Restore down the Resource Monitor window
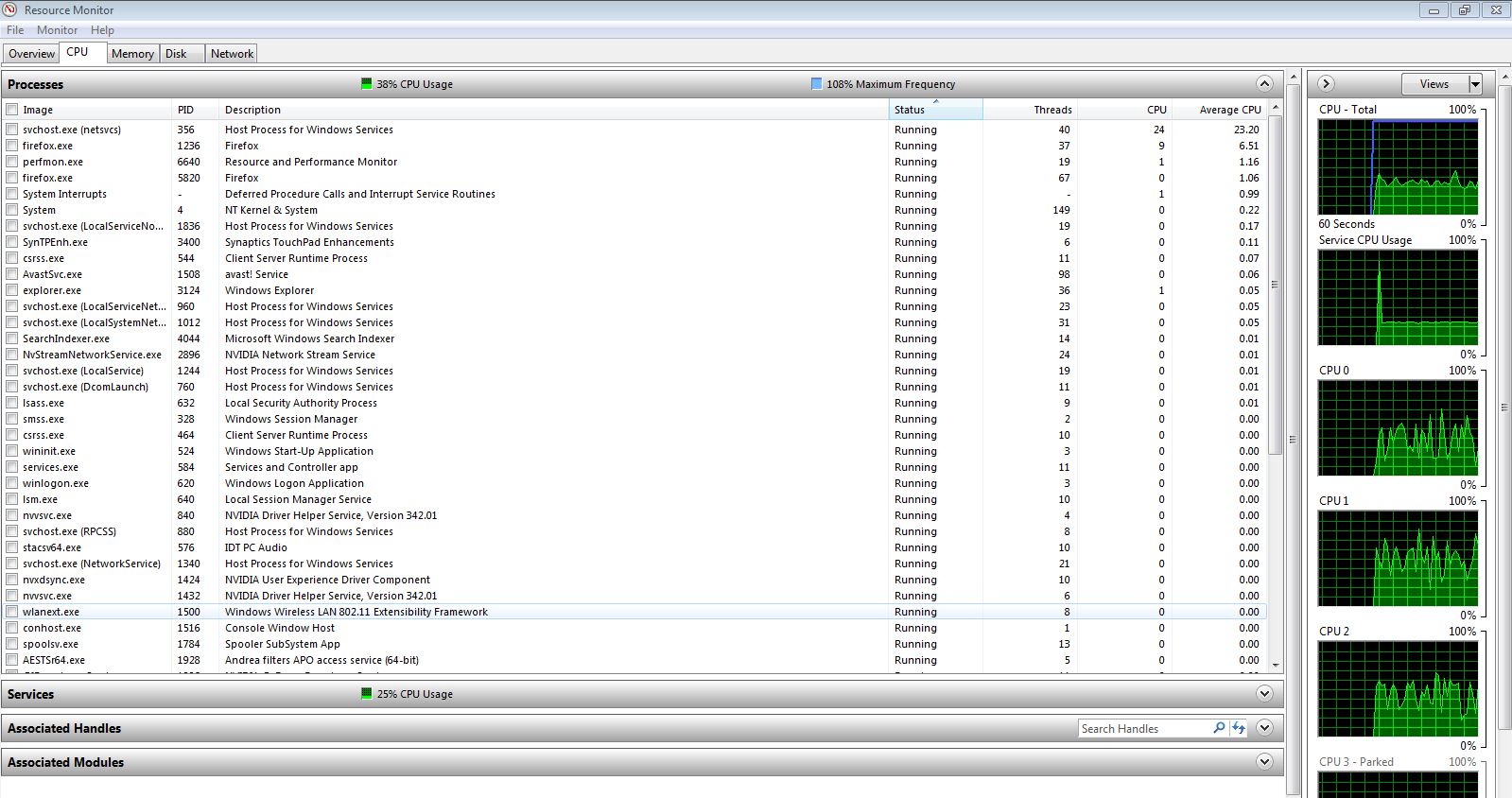 [1464, 10]
